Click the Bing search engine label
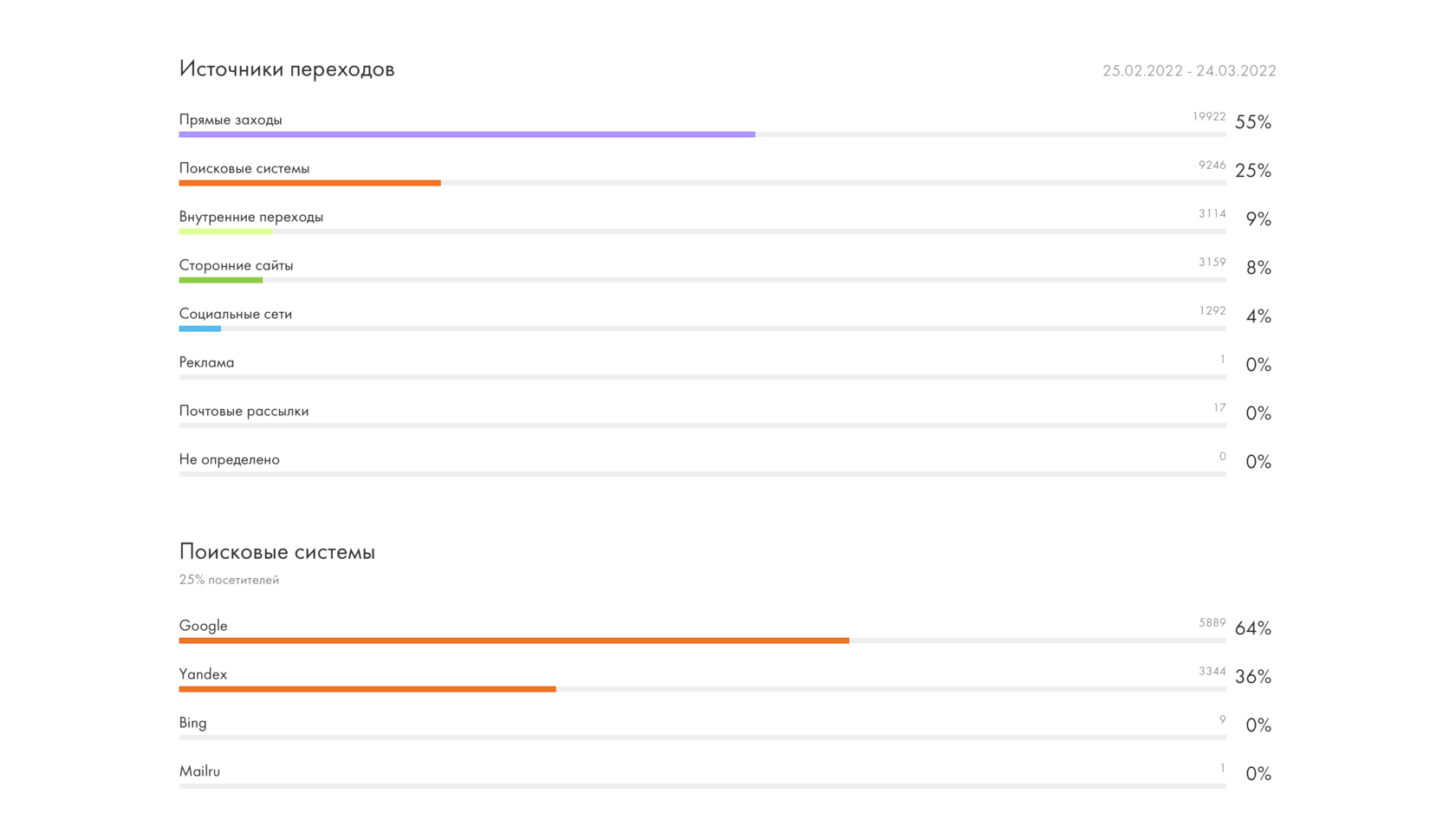Screen dimensions: 1456x813 [193, 723]
